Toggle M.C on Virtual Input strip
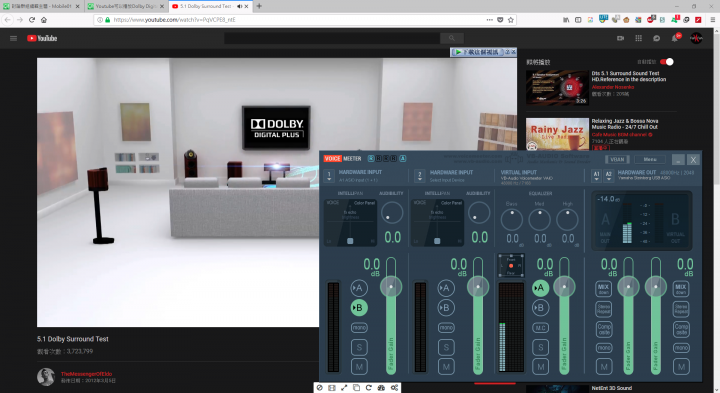The image size is (720, 393). click(x=540, y=328)
